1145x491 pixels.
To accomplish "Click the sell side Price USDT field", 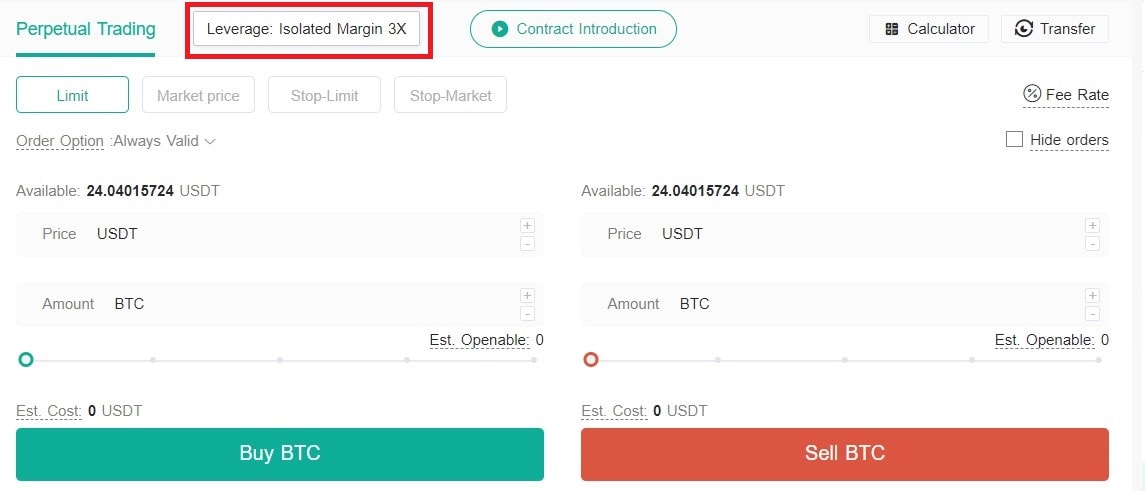I will point(845,235).
